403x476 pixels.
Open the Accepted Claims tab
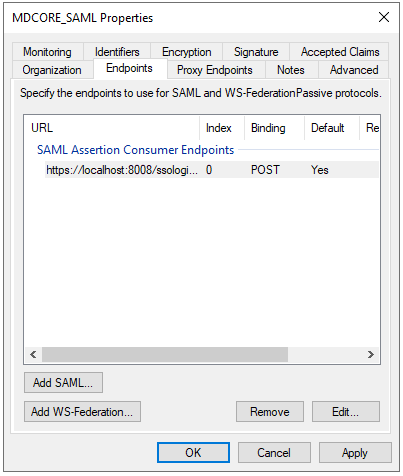click(339, 52)
